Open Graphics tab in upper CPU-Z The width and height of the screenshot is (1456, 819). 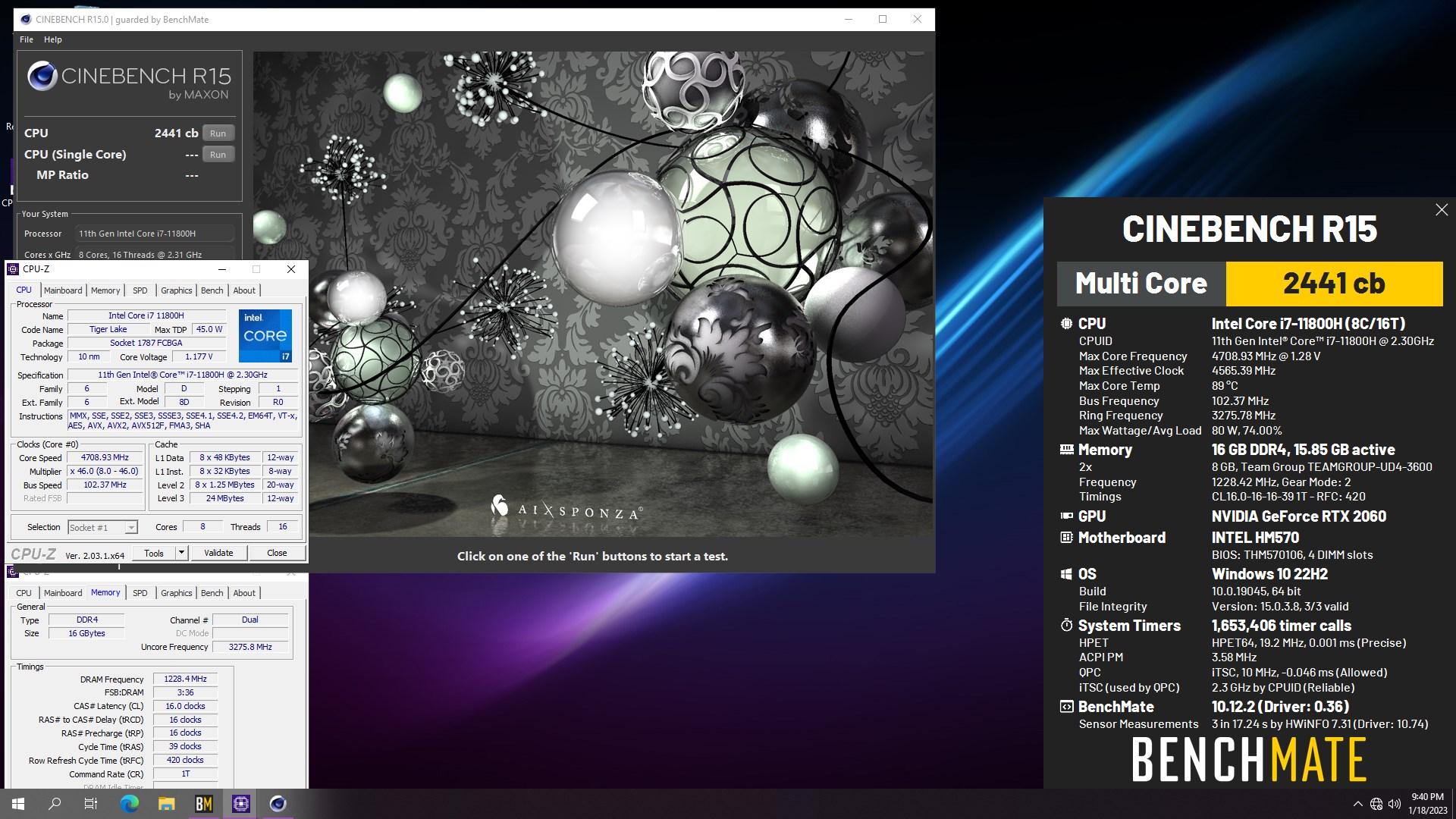point(177,290)
